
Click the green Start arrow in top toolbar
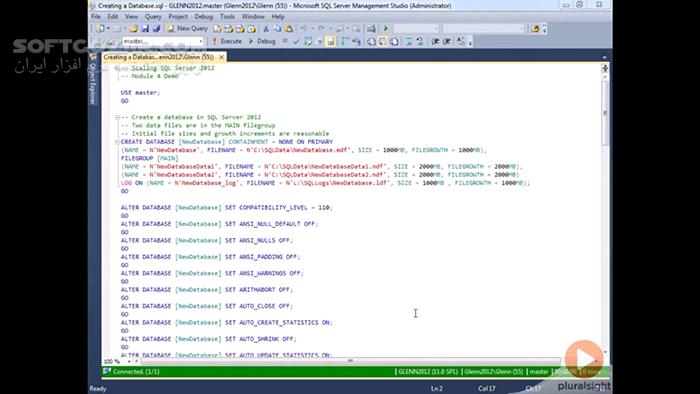point(386,29)
